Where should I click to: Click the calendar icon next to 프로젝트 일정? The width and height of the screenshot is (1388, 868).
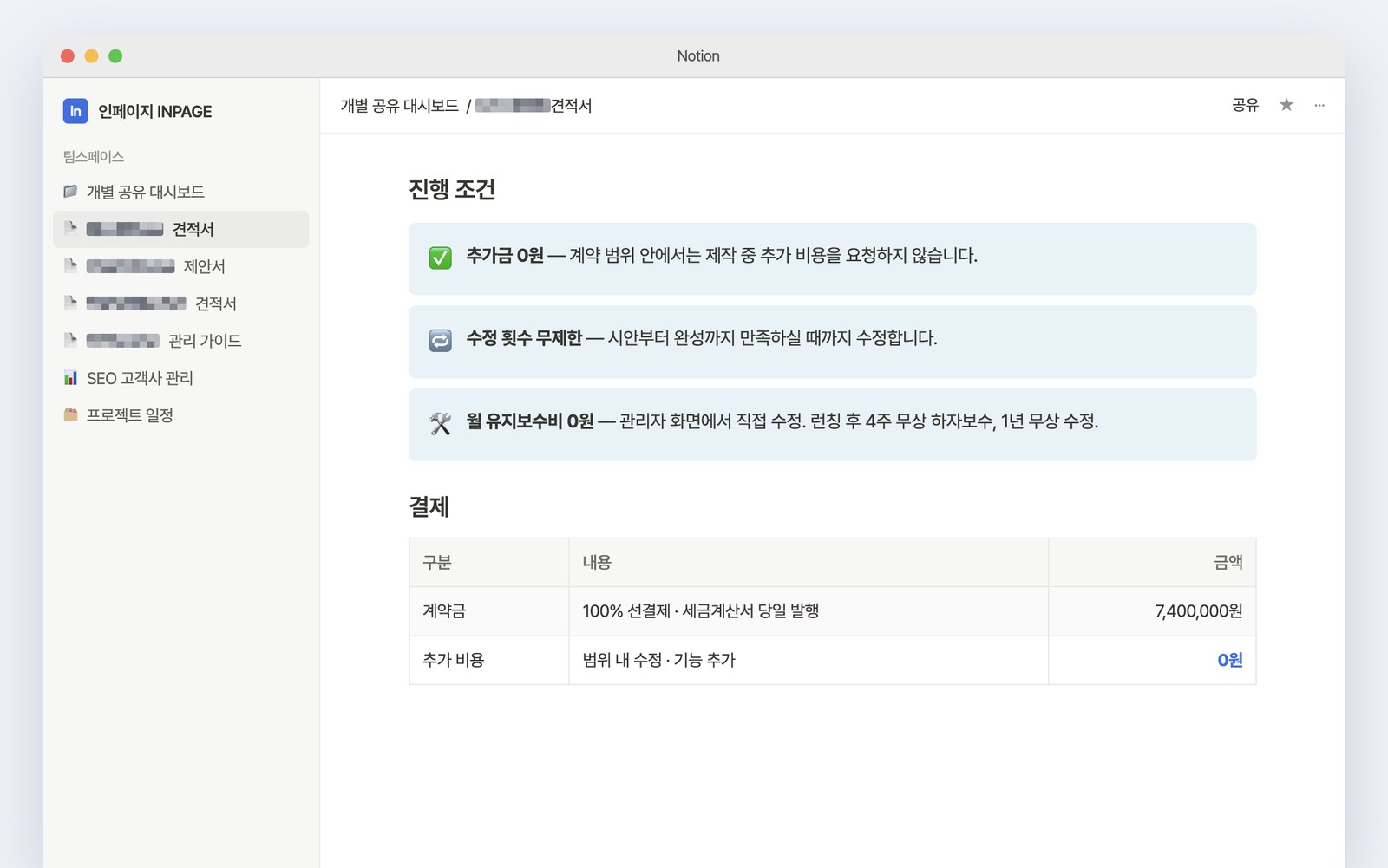pyautogui.click(x=71, y=414)
